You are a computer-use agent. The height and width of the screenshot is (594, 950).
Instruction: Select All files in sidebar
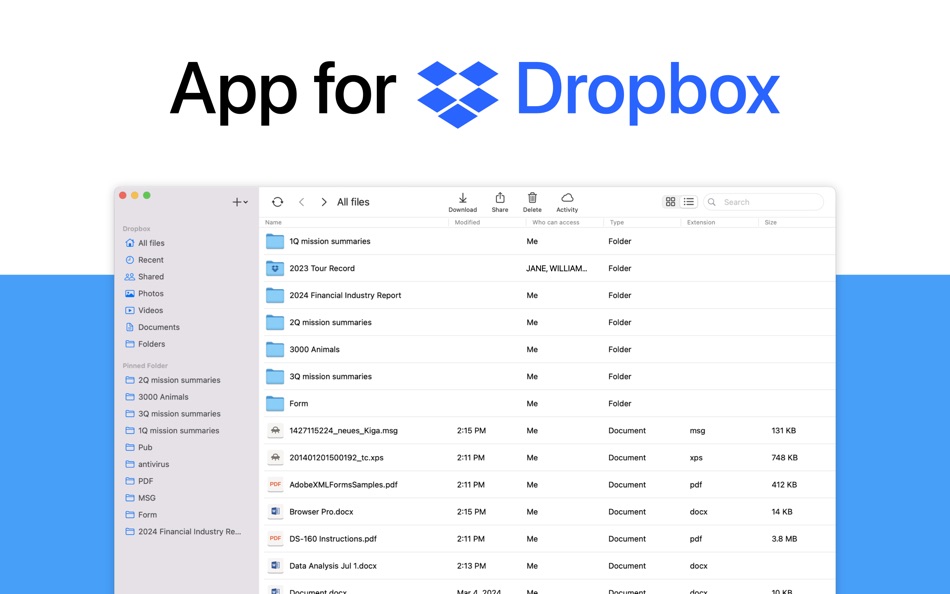click(145, 243)
